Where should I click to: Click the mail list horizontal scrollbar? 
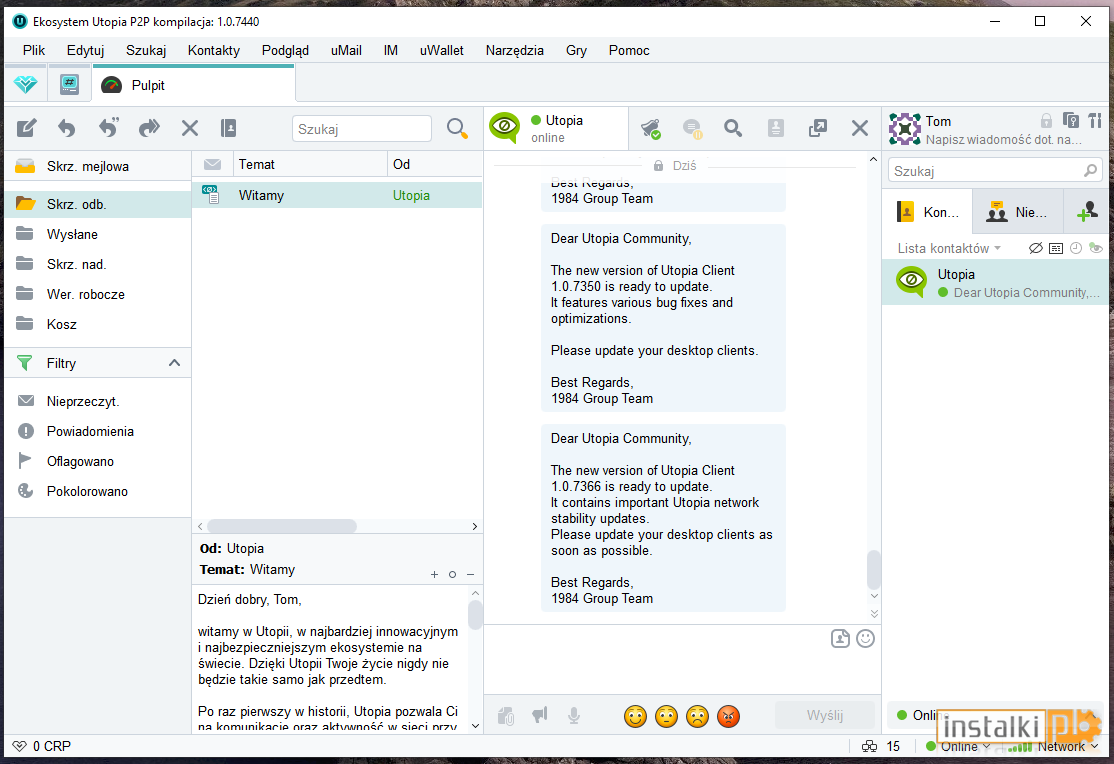[282, 526]
